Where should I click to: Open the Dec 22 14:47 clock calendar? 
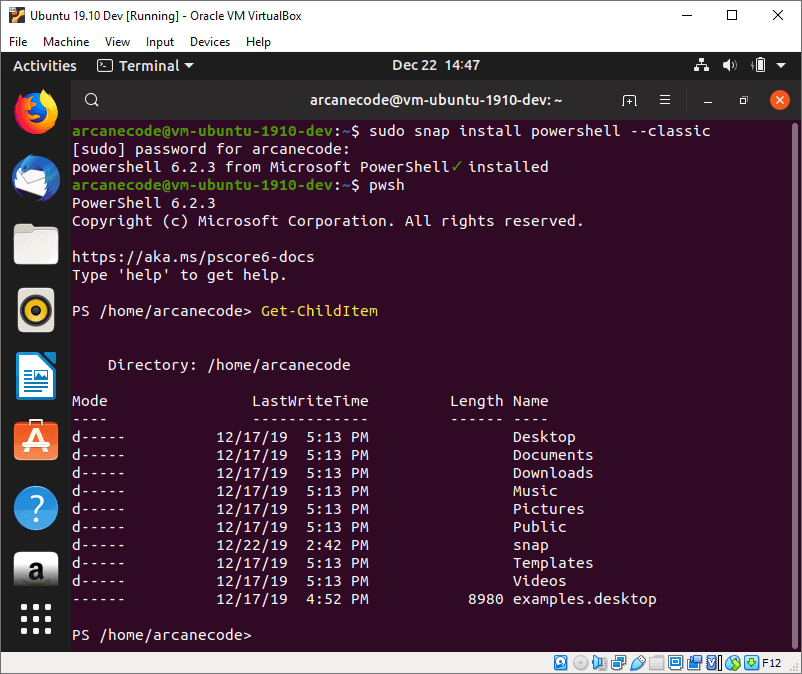click(x=435, y=66)
